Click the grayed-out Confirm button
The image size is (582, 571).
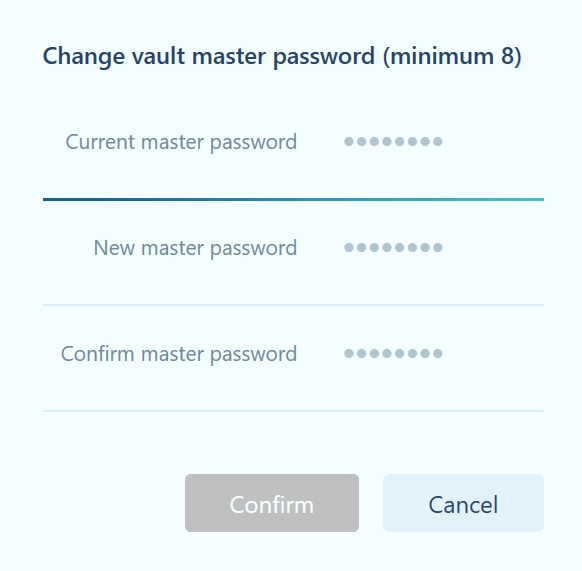(272, 503)
